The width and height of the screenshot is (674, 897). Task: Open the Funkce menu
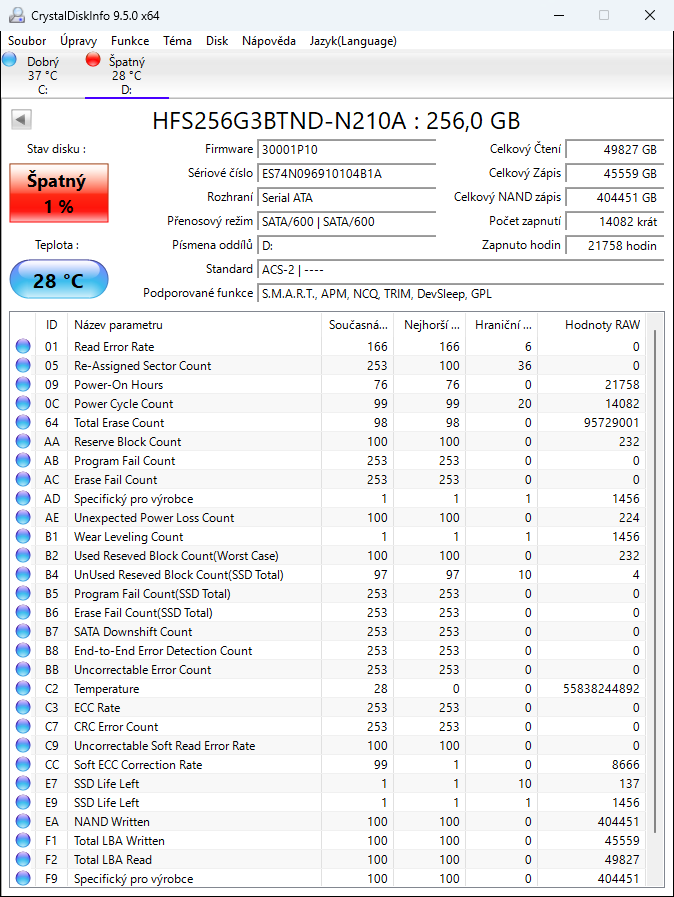pos(129,41)
